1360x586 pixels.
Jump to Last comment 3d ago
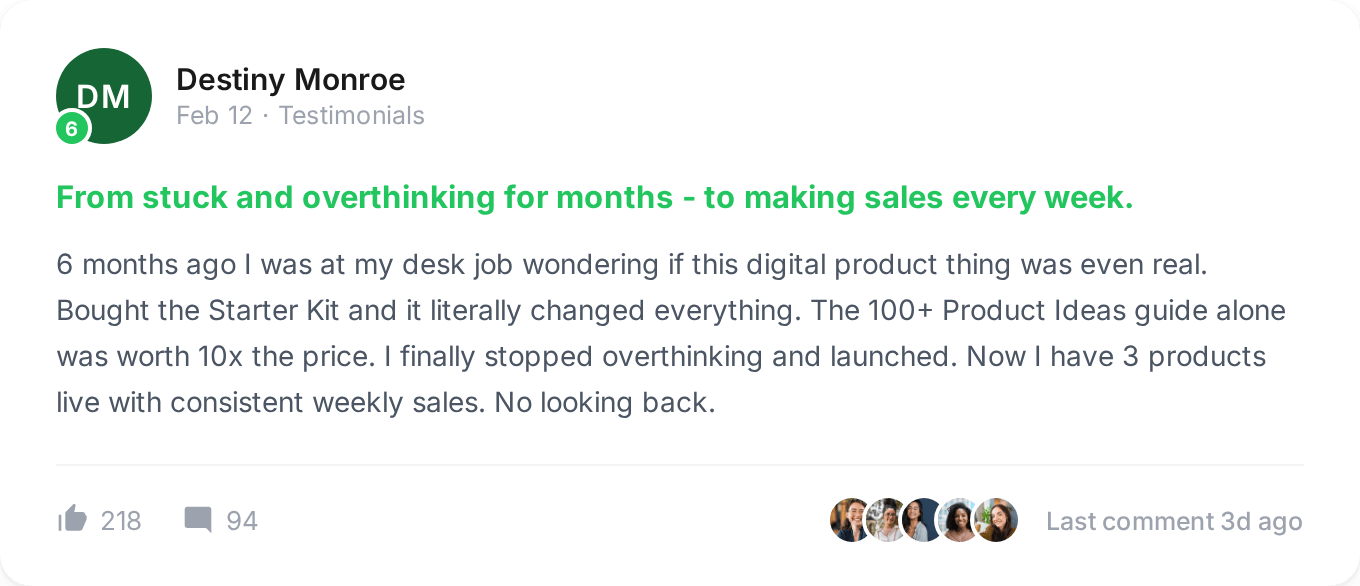click(1174, 521)
